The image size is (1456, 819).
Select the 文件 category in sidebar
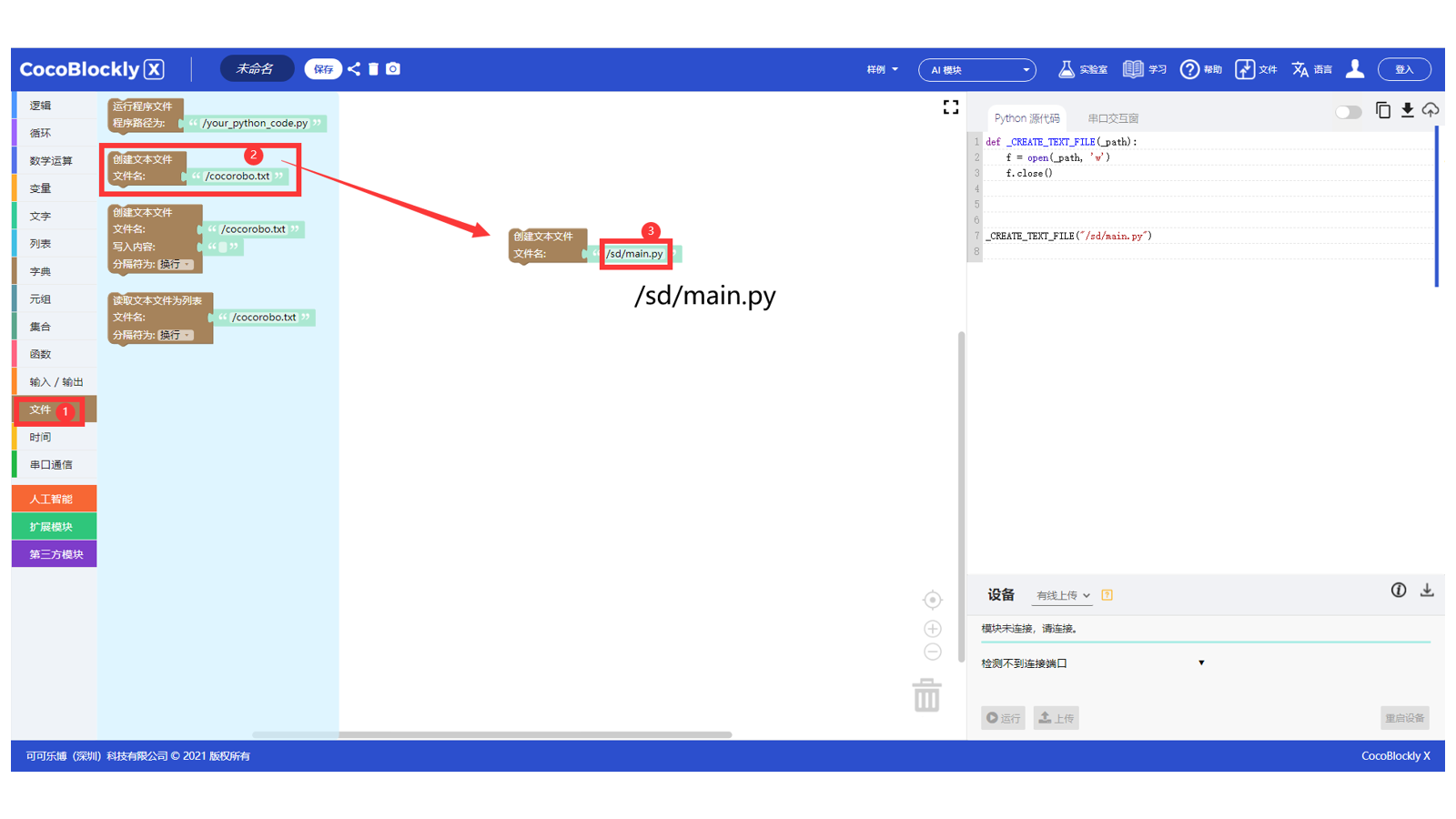click(x=41, y=410)
